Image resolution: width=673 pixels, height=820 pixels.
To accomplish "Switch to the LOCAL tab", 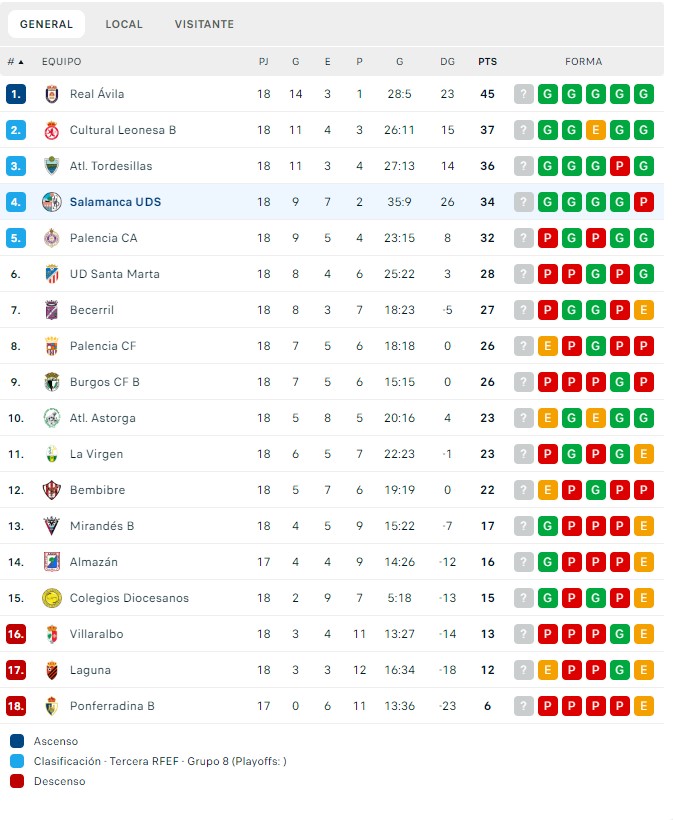I will click(x=124, y=24).
